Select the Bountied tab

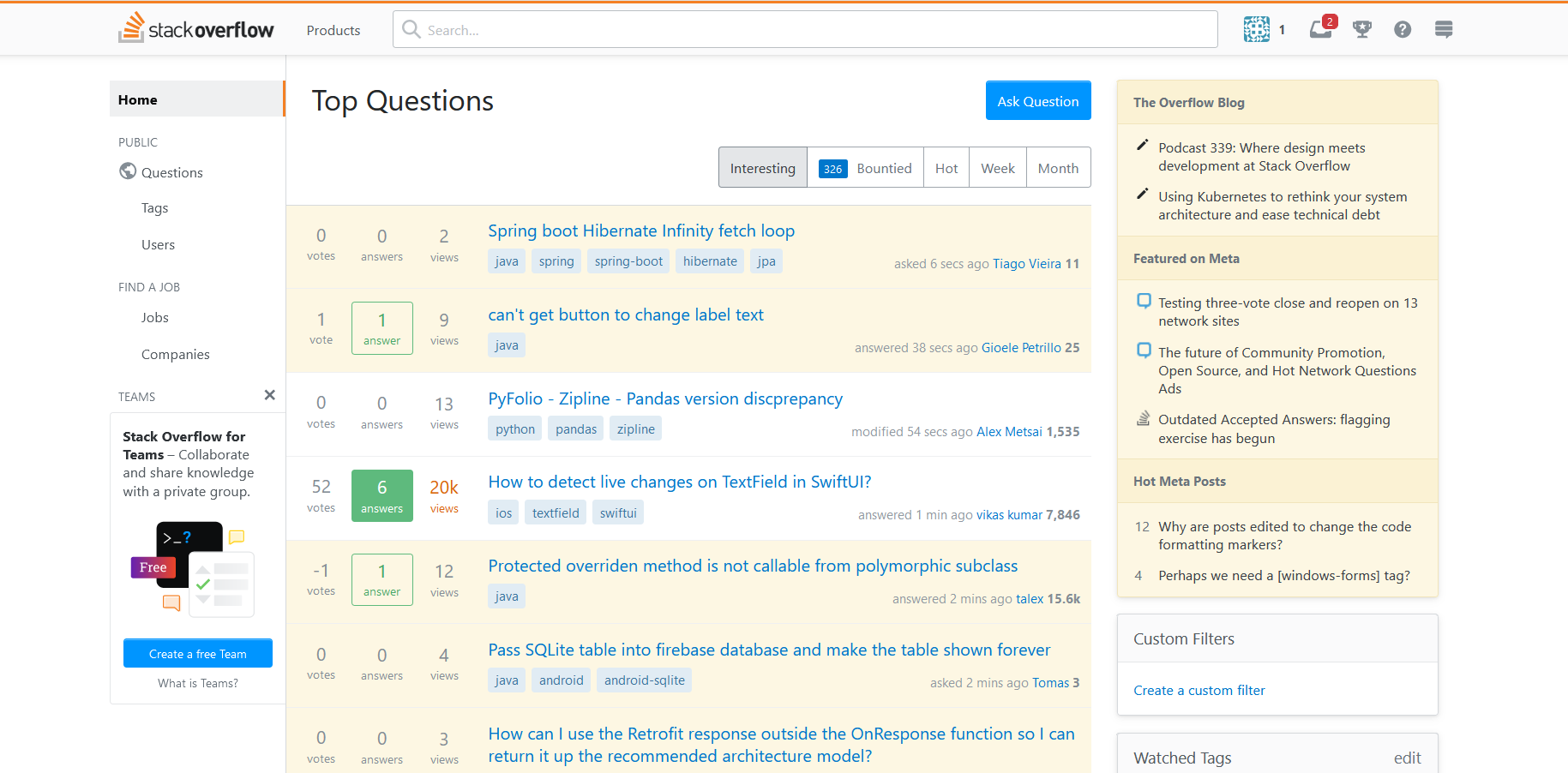(865, 168)
